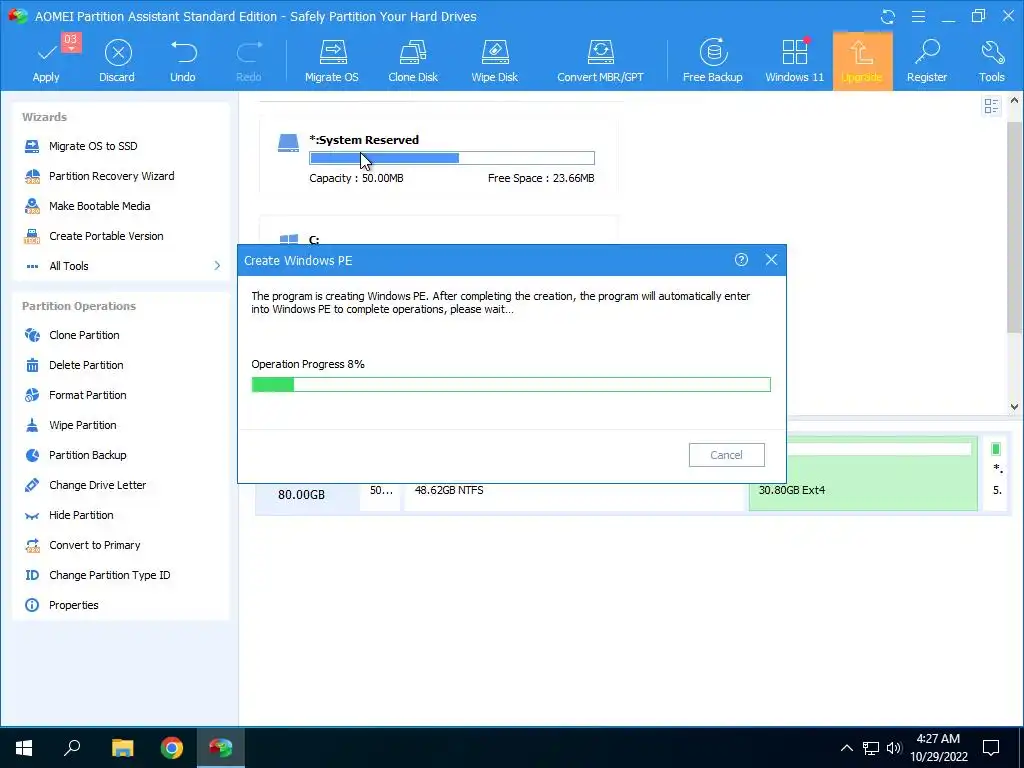1024x768 pixels.
Task: Open the Tools toolbar menu
Action: point(991,60)
